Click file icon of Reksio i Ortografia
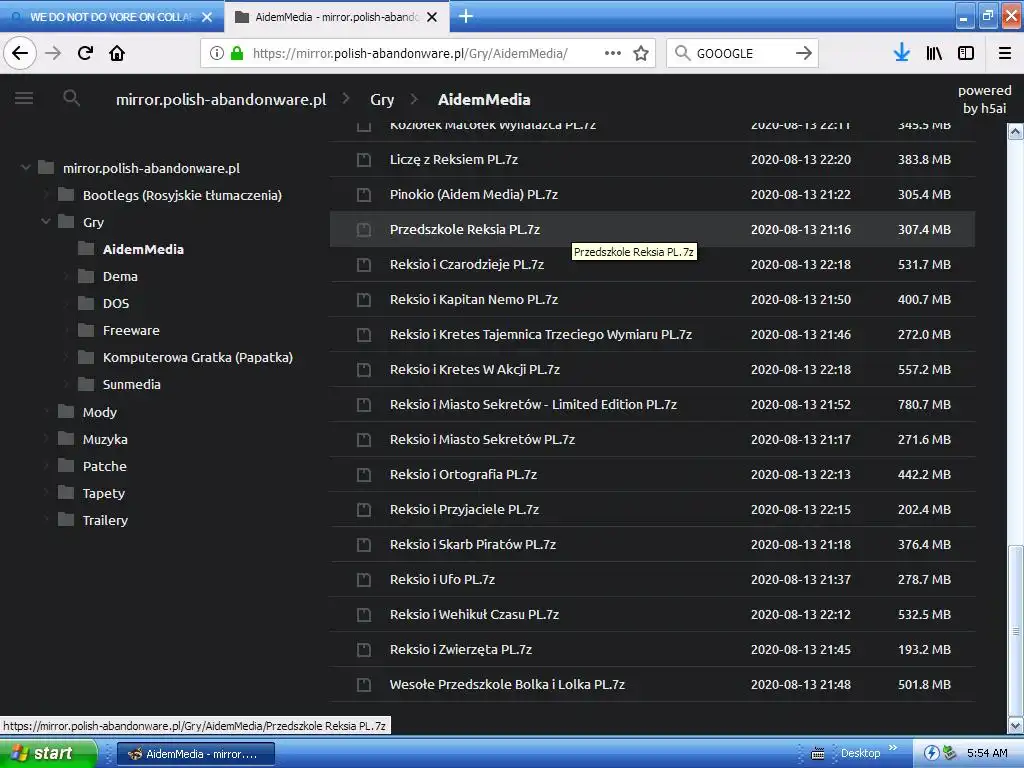The height and width of the screenshot is (768, 1024). coord(364,475)
